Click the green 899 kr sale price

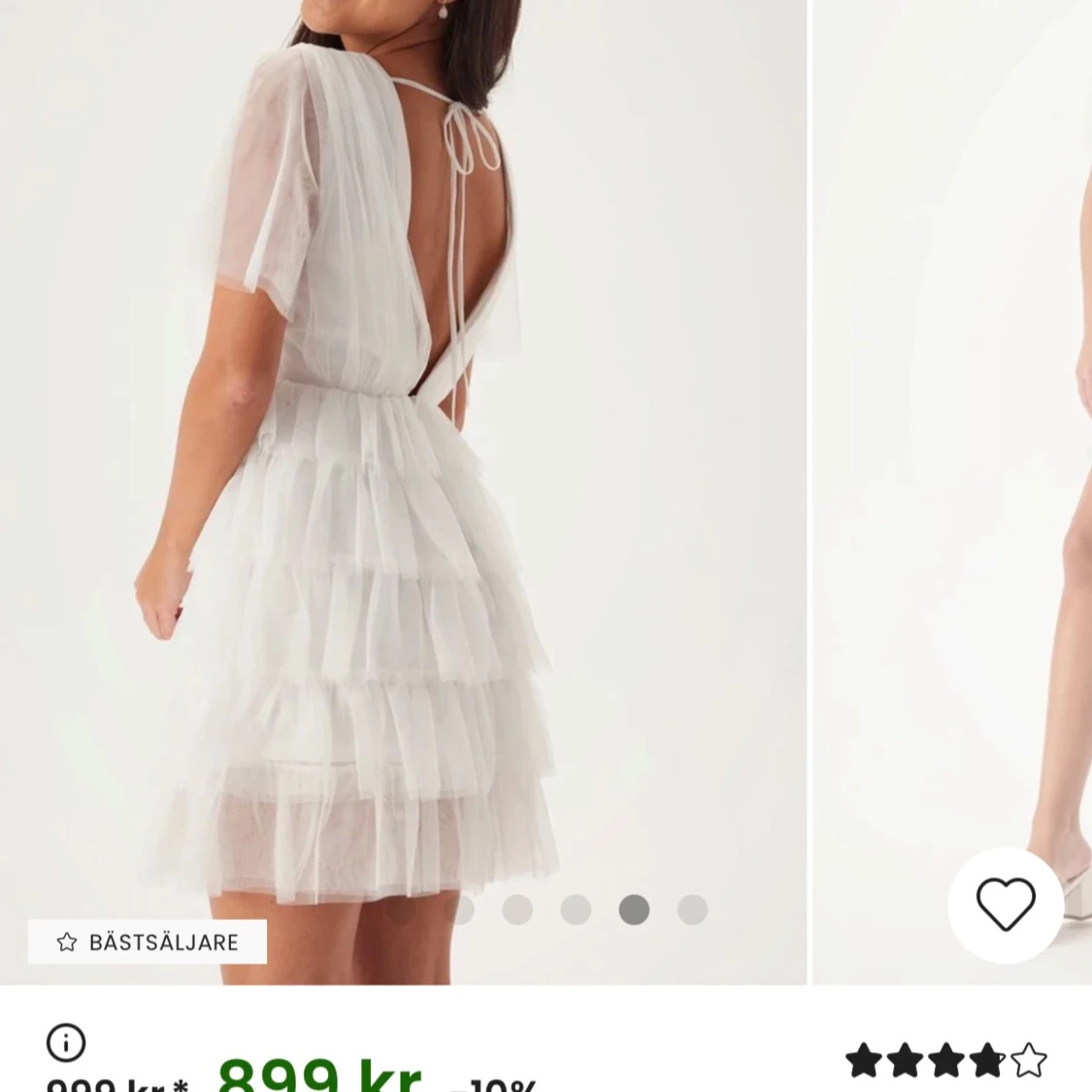[x=320, y=1075]
